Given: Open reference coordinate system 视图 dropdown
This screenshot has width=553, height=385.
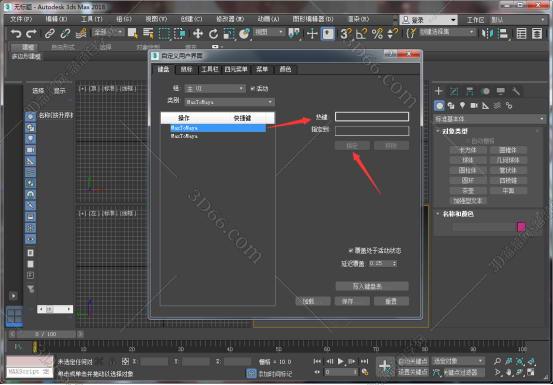Looking at the screenshot, I should pyautogui.click(x=269, y=32).
